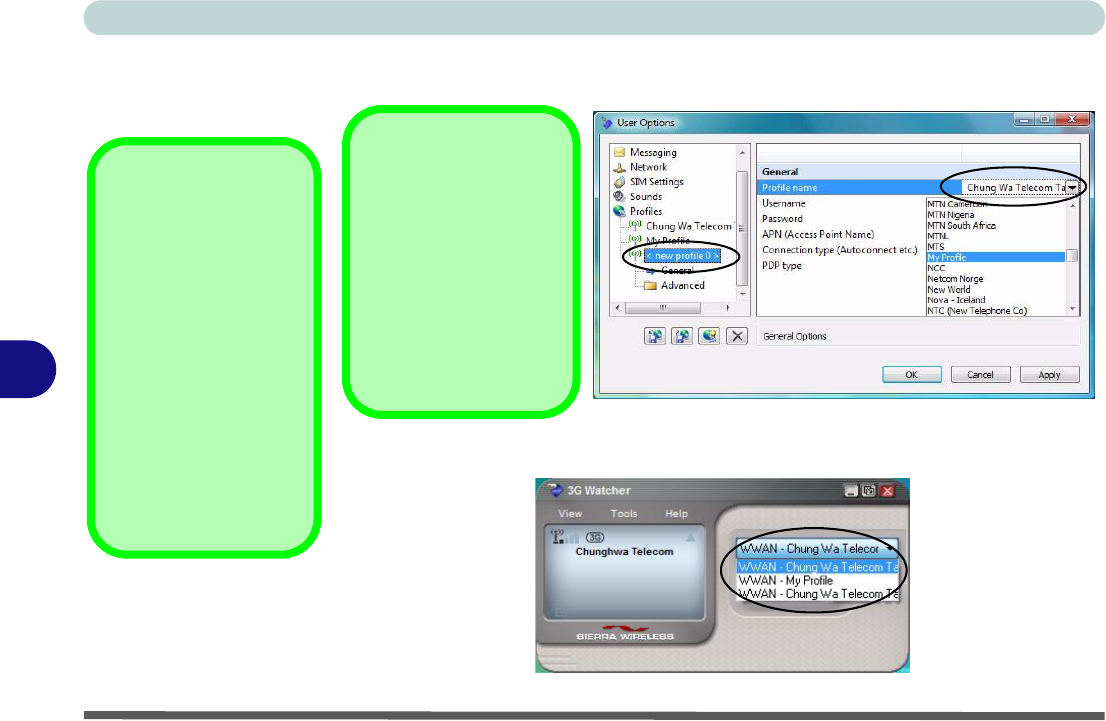This screenshot has width=1106, height=721.
Task: Close the 3G Watcher window with red X
Action: pyautogui.click(x=887, y=491)
